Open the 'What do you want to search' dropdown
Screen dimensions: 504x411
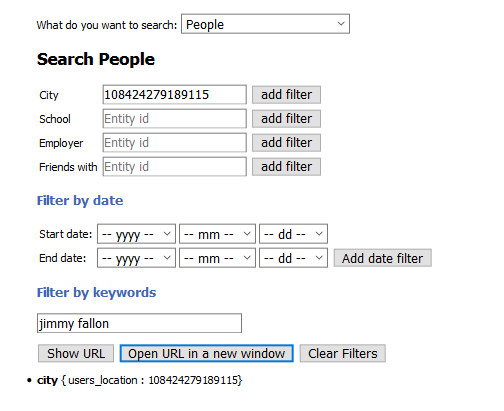(x=265, y=24)
